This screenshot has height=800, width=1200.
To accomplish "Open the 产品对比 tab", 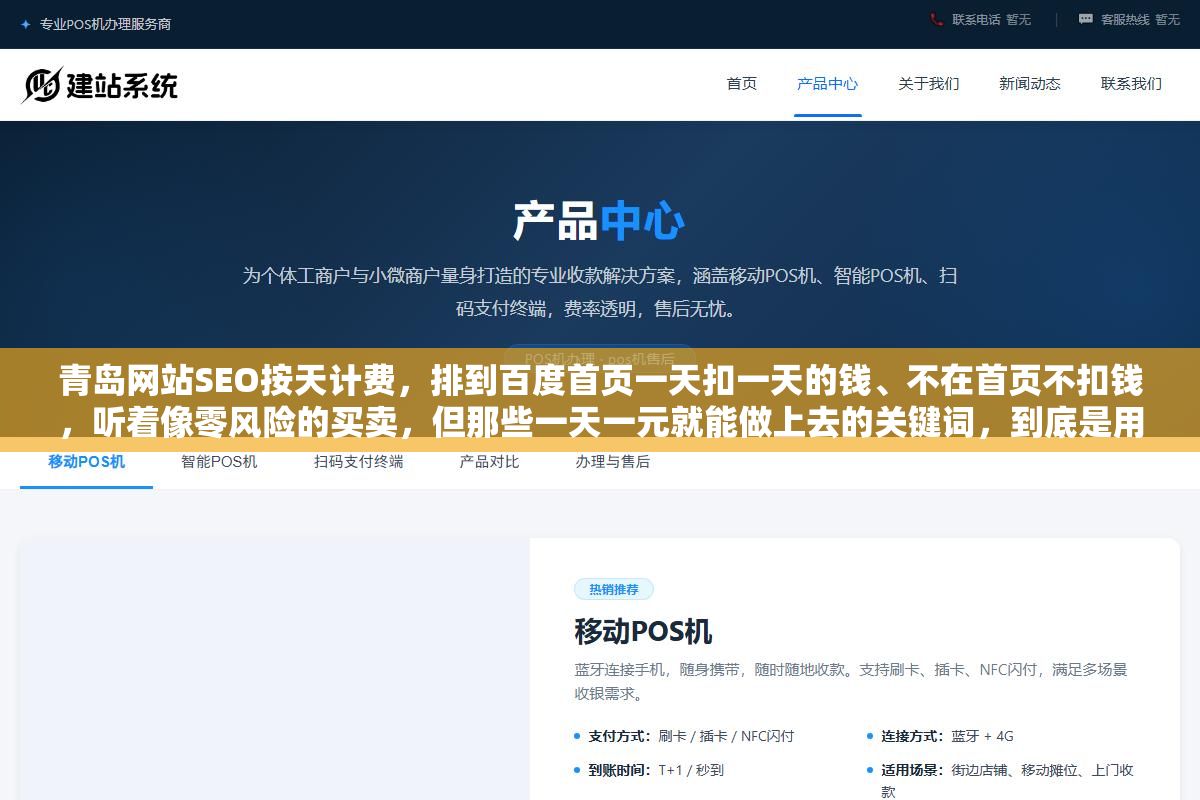I will (x=489, y=462).
